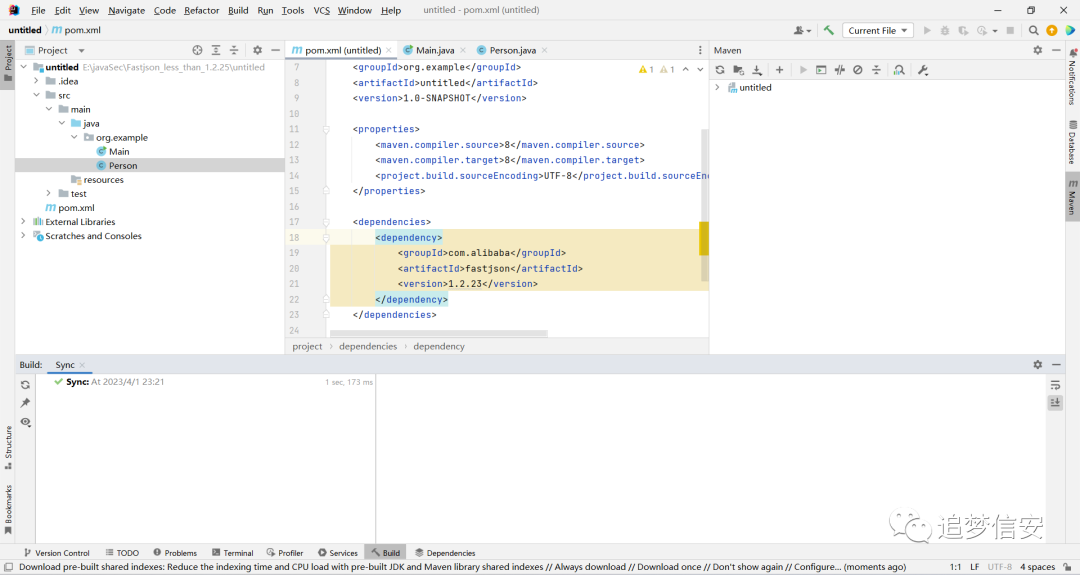Viewport: 1080px width, 575px height.
Task: Expand the test folder
Action: (x=49, y=194)
